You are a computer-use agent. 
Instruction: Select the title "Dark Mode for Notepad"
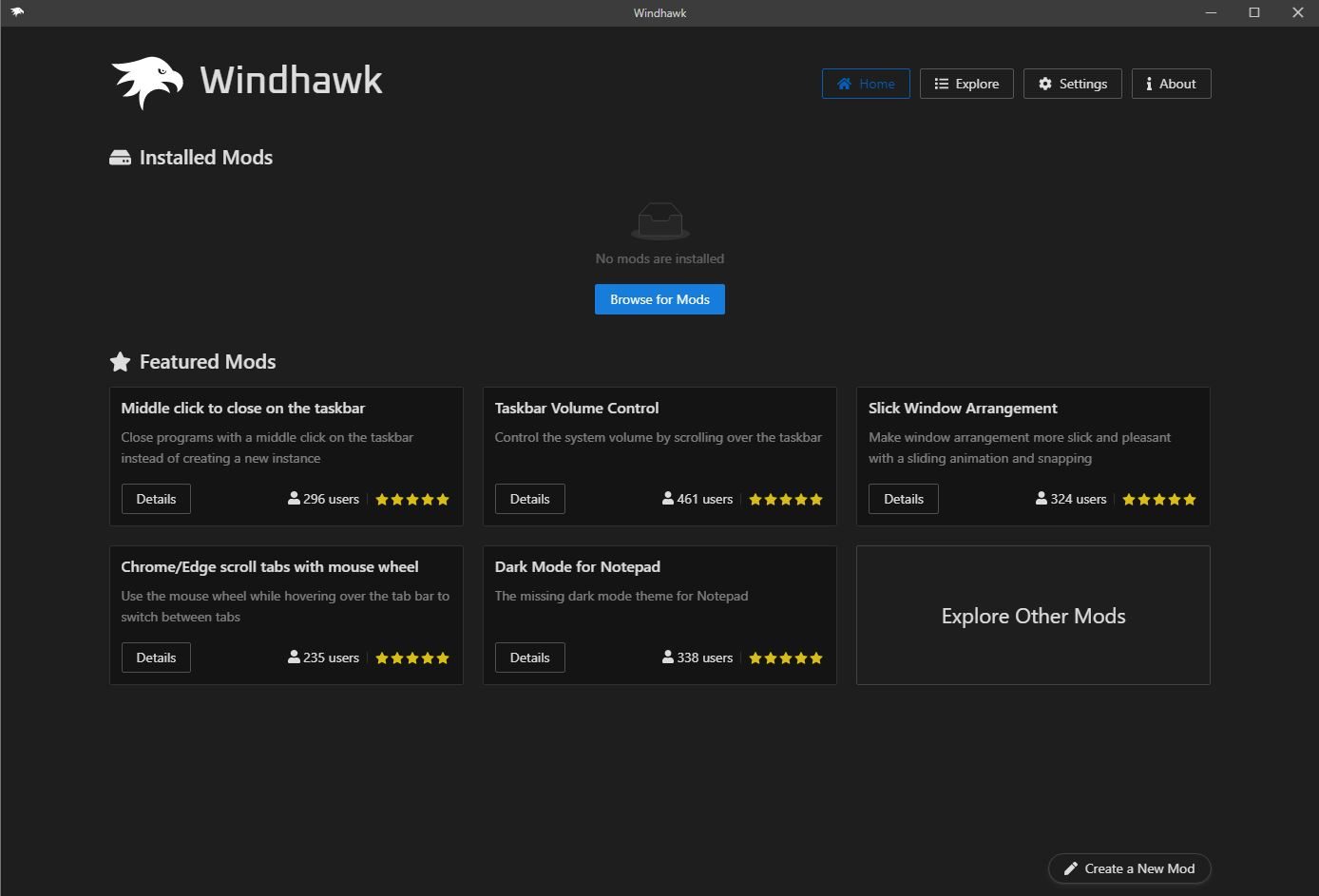578,567
